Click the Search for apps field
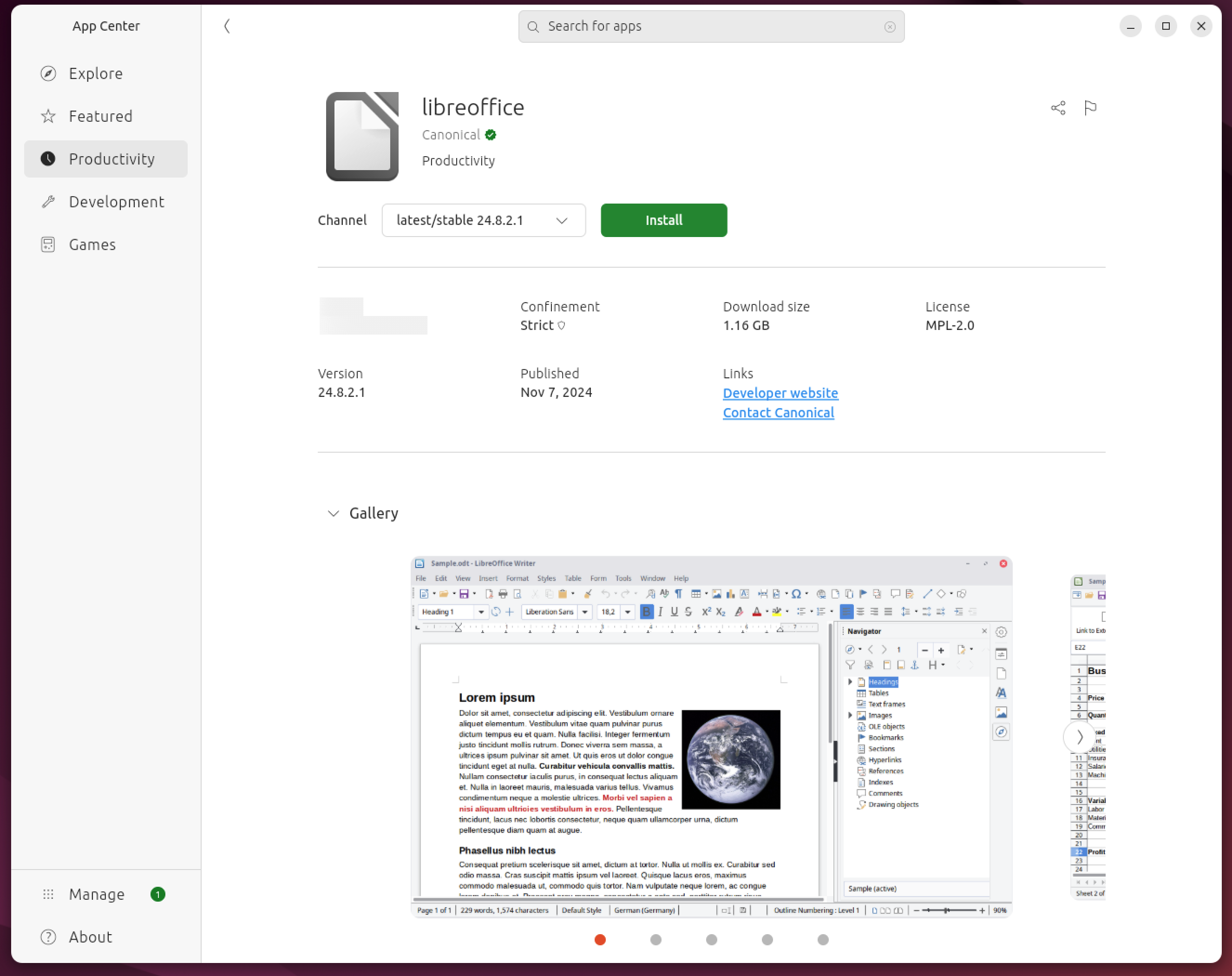1232x976 pixels. 708,26
